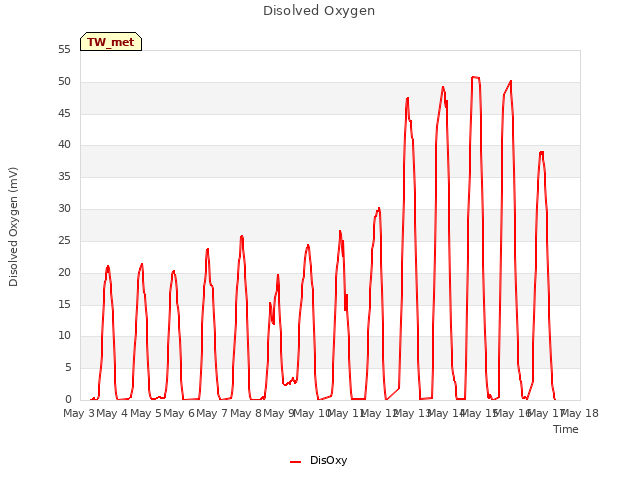This screenshot has width=640, height=480.
Task: Click the y-axis value 20
Action: (64, 273)
